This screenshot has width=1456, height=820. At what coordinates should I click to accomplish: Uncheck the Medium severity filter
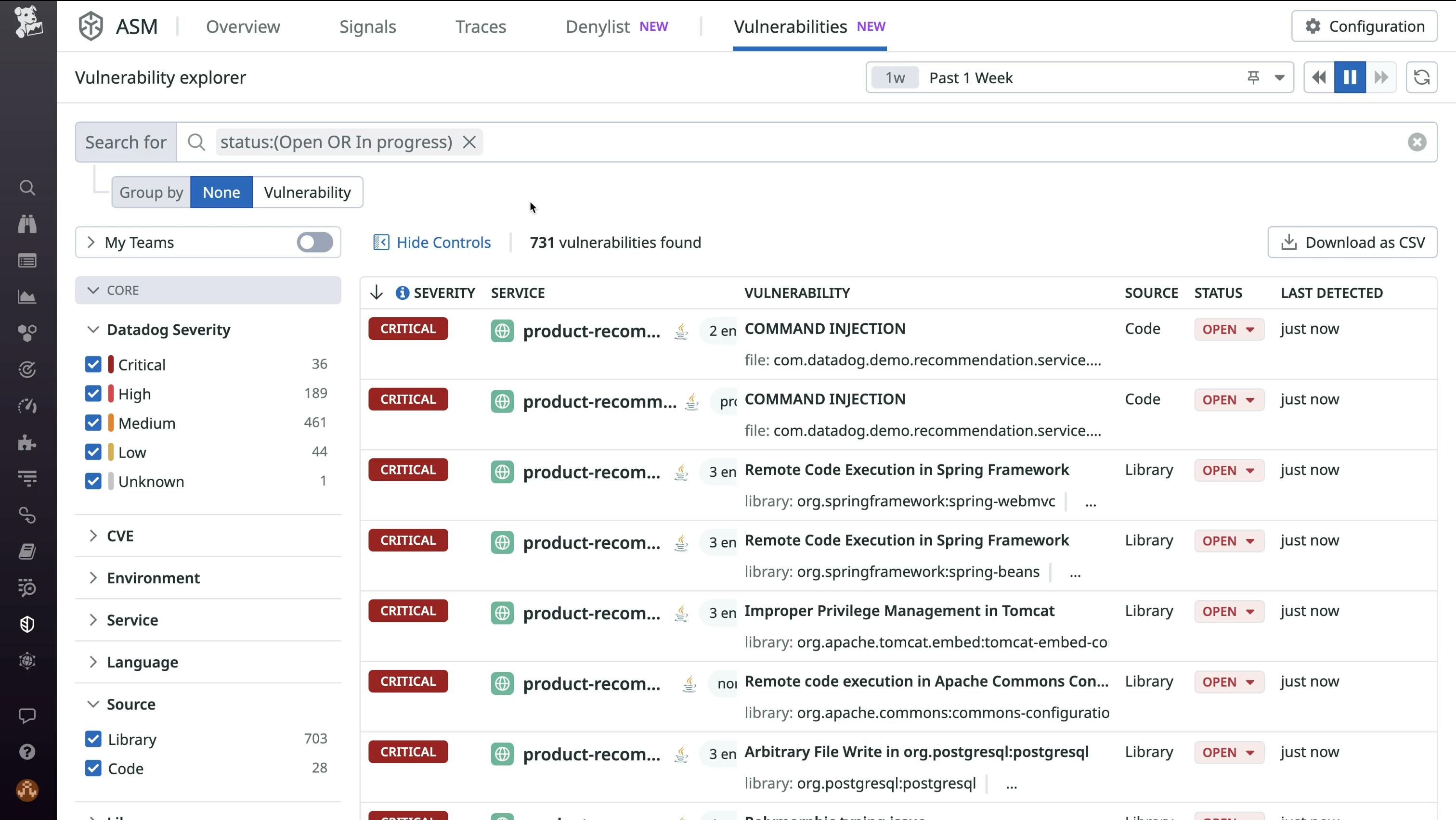pyautogui.click(x=93, y=423)
